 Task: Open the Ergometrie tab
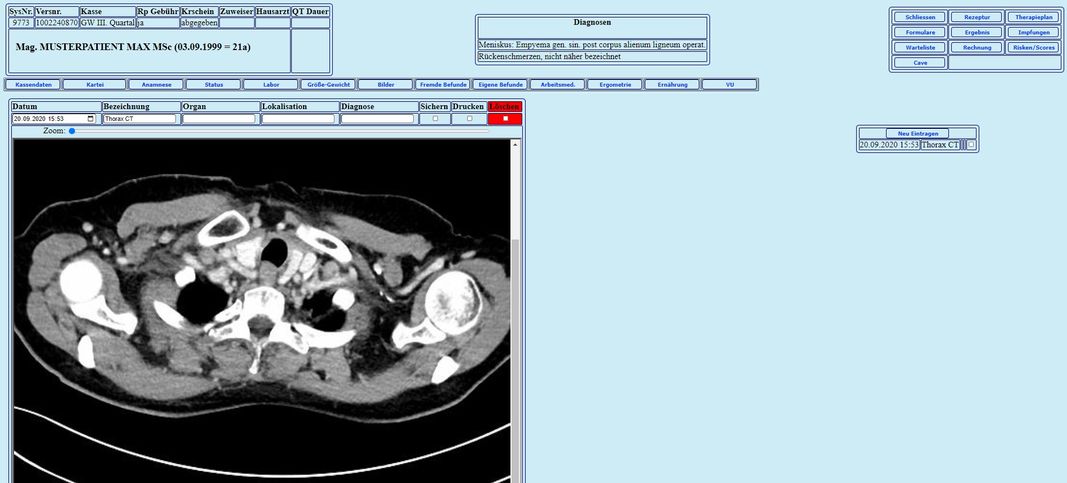pyautogui.click(x=615, y=85)
